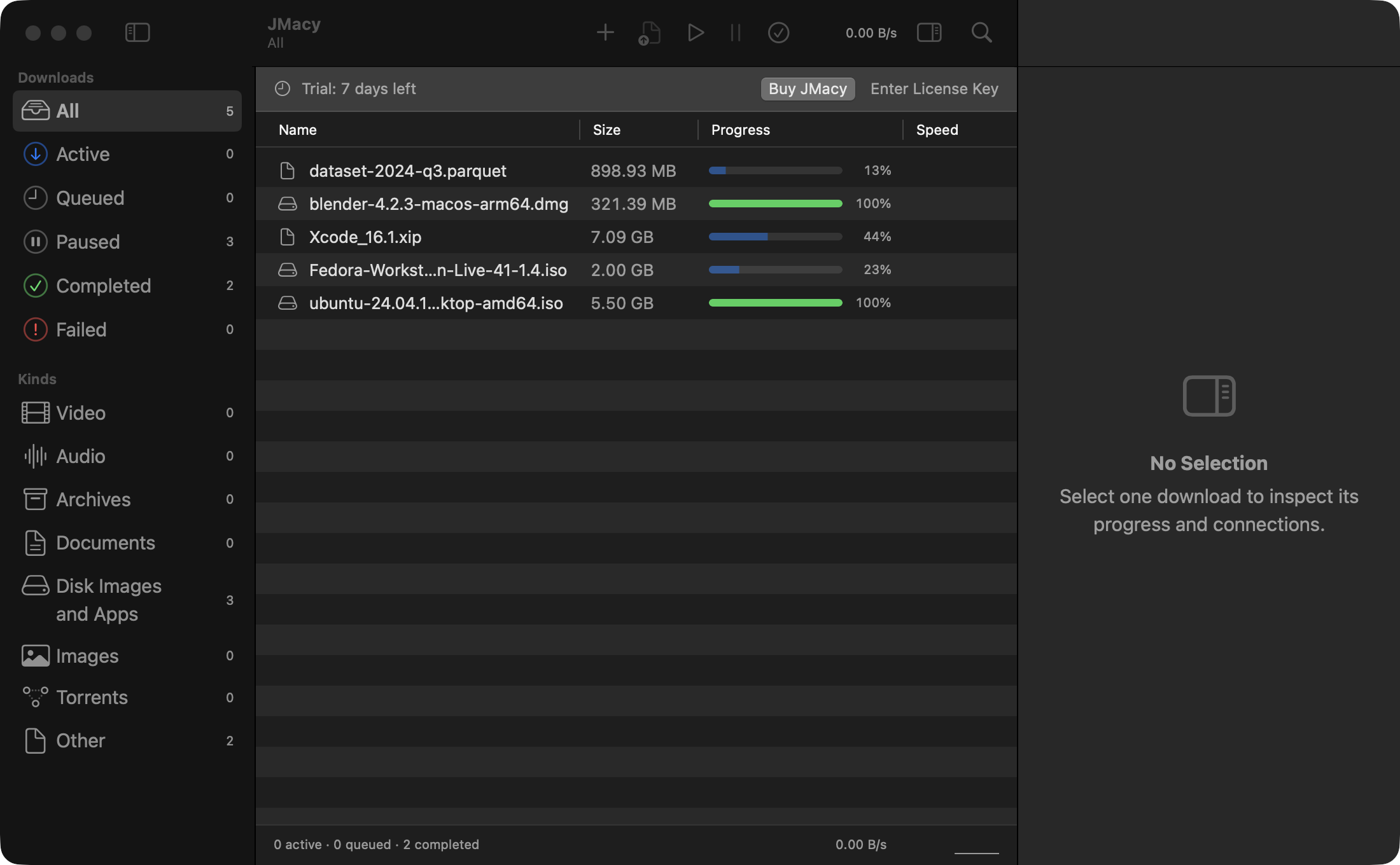
Task: Click the checkmark circle toolbar icon
Action: [778, 32]
